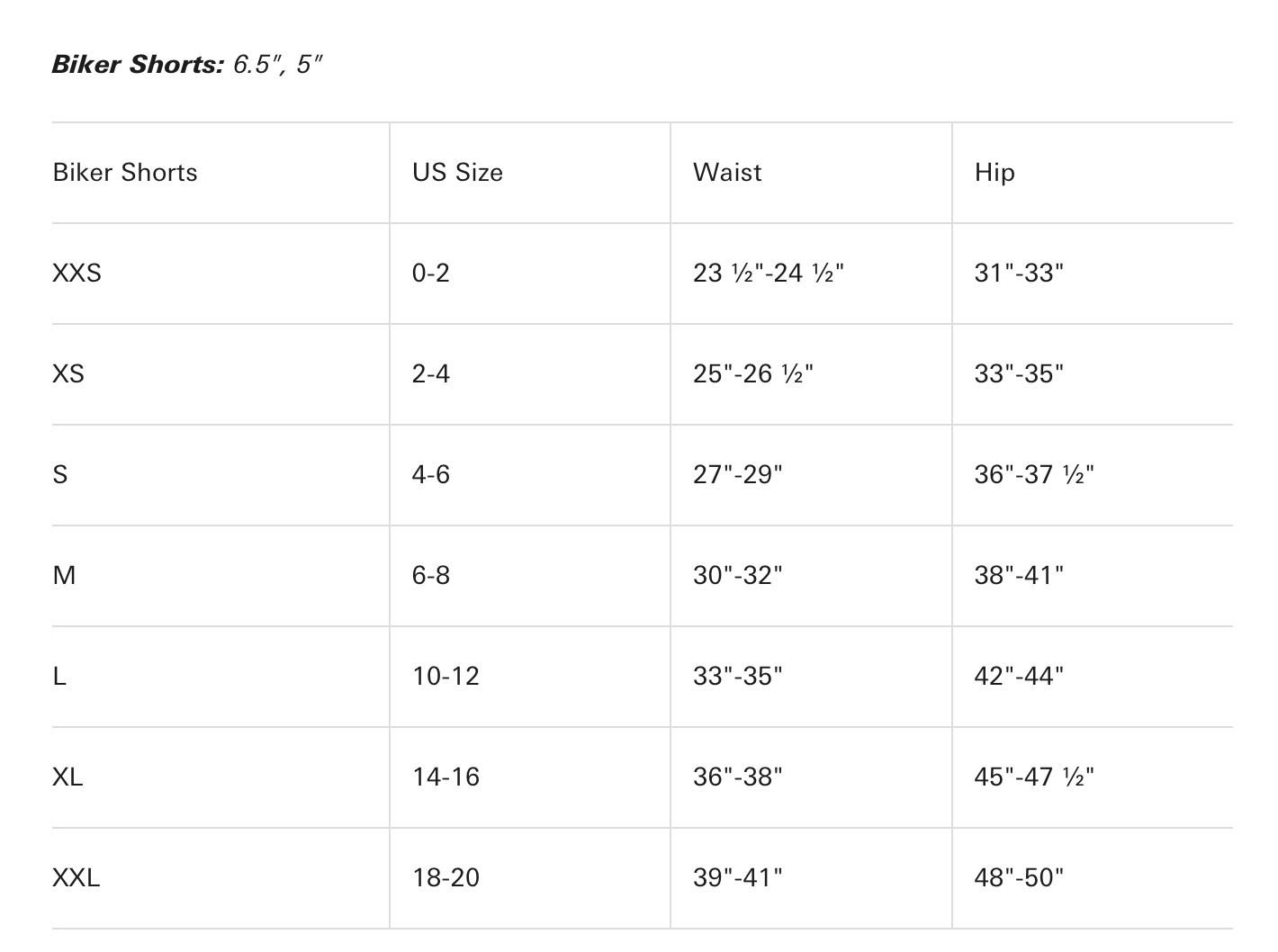This screenshot has width=1278, height=952.
Task: Select the XS size row label
Action: (68, 374)
